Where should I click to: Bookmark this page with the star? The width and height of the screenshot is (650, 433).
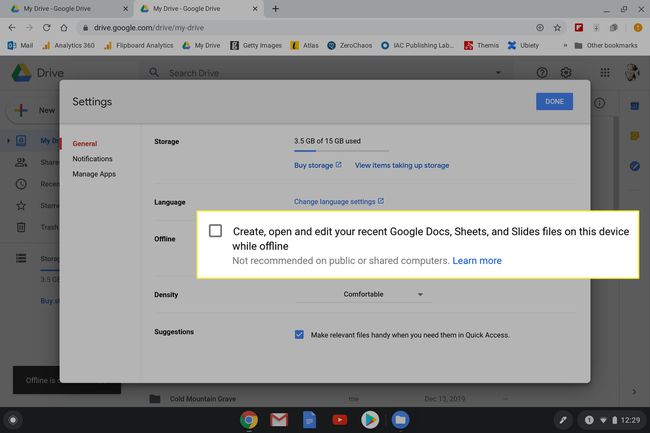[x=557, y=28]
